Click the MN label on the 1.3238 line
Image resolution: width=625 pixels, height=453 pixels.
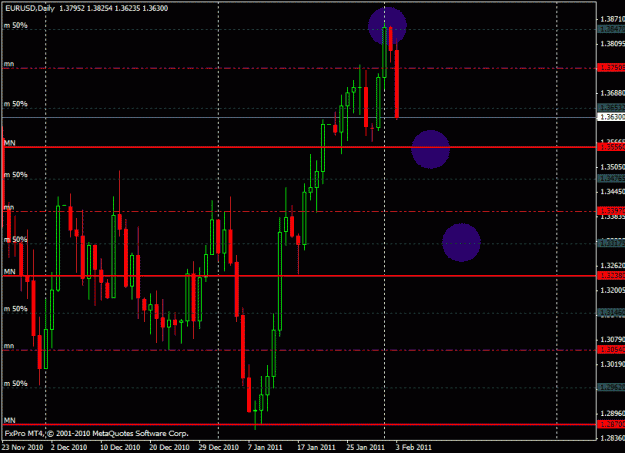coord(10,272)
